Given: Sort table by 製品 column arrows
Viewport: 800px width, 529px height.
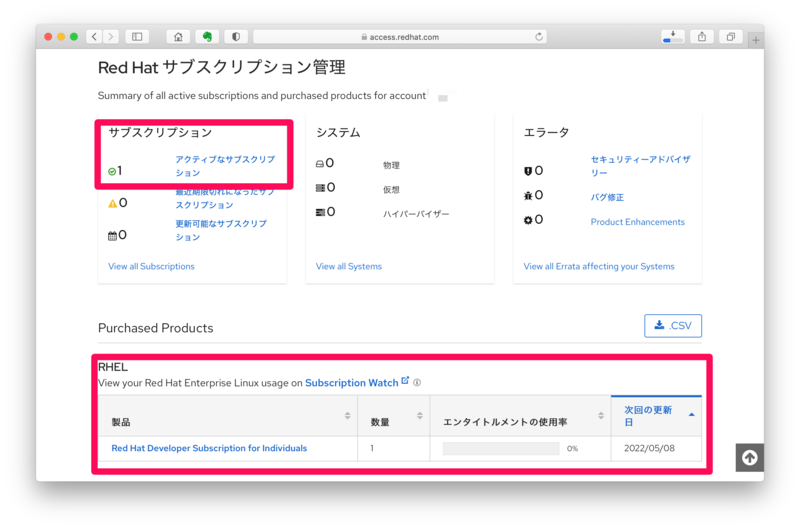Looking at the screenshot, I should pyautogui.click(x=347, y=416).
